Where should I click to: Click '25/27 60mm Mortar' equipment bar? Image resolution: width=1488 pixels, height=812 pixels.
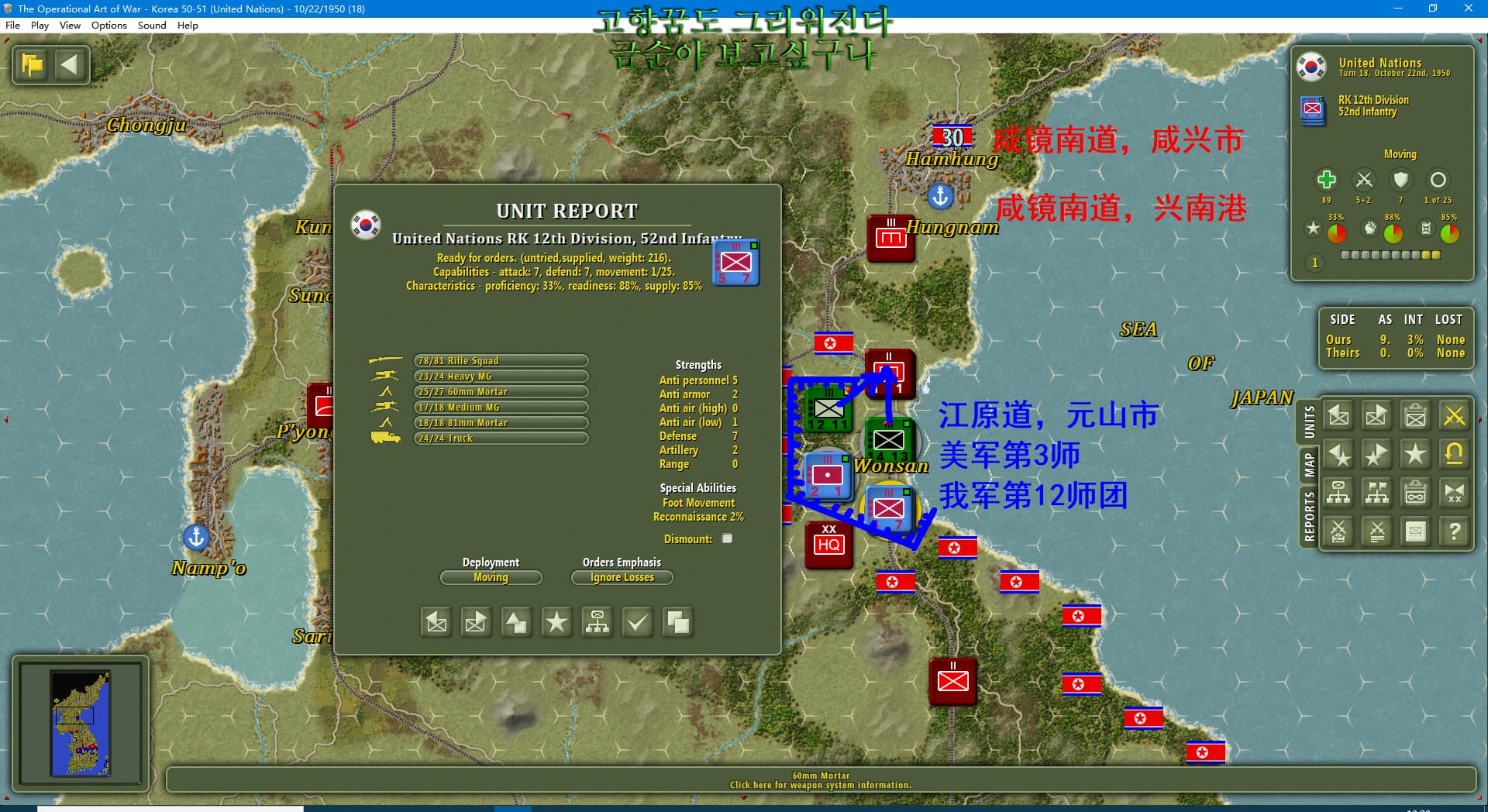tap(501, 391)
